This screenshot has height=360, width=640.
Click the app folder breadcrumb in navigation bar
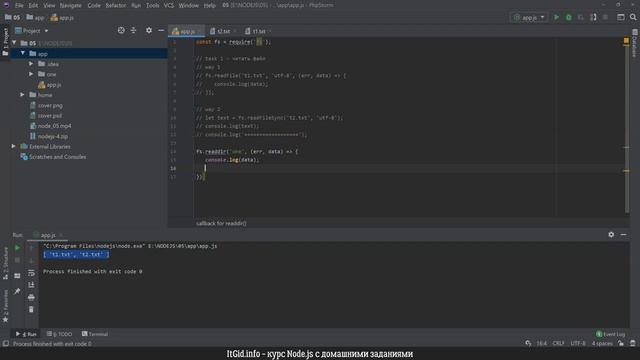(x=36, y=18)
